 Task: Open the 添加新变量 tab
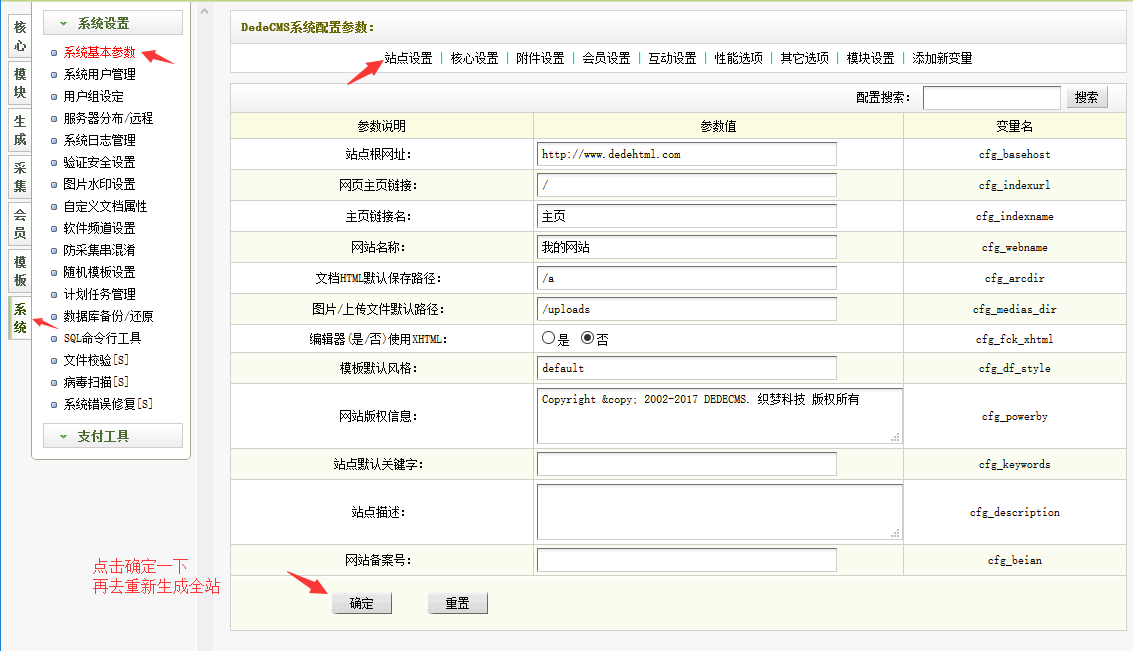[942, 58]
